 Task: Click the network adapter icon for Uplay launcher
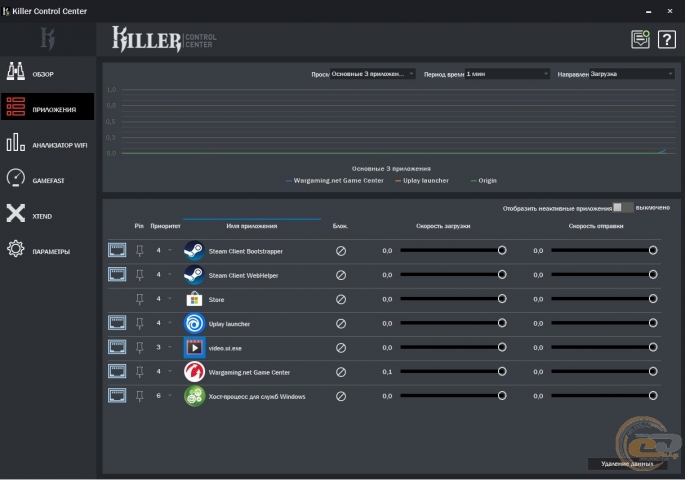(x=117, y=323)
